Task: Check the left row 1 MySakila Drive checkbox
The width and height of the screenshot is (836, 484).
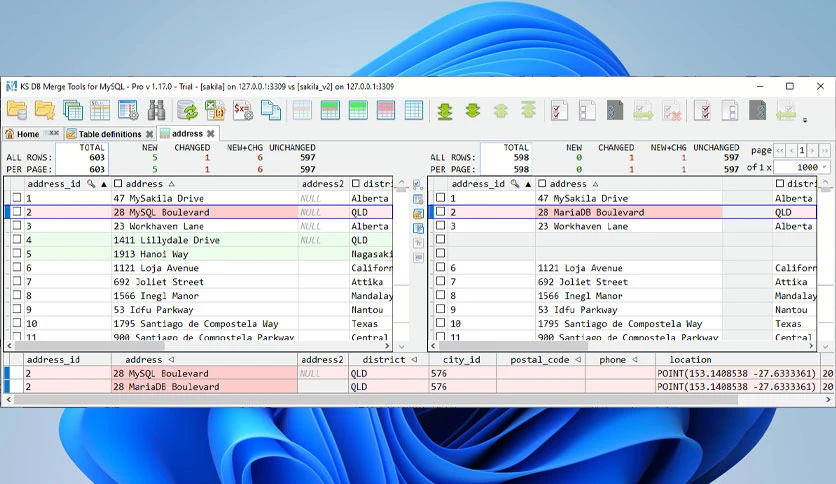Action: click(x=17, y=197)
